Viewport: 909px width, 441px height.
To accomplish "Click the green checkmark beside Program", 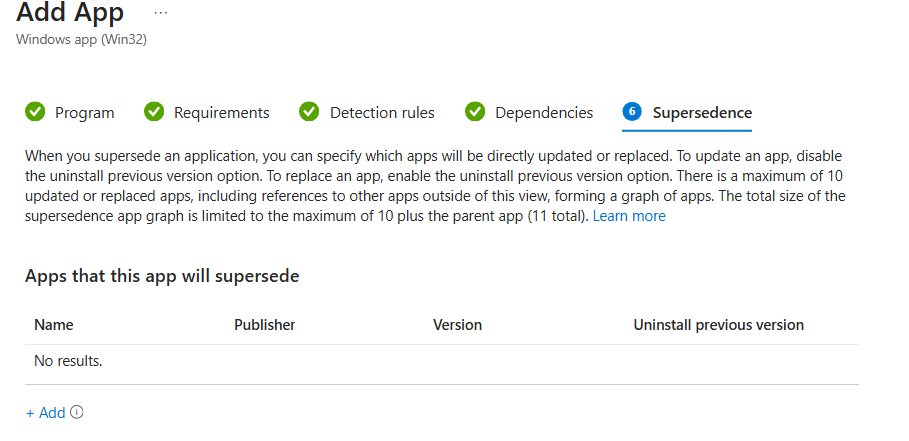I will click(35, 112).
